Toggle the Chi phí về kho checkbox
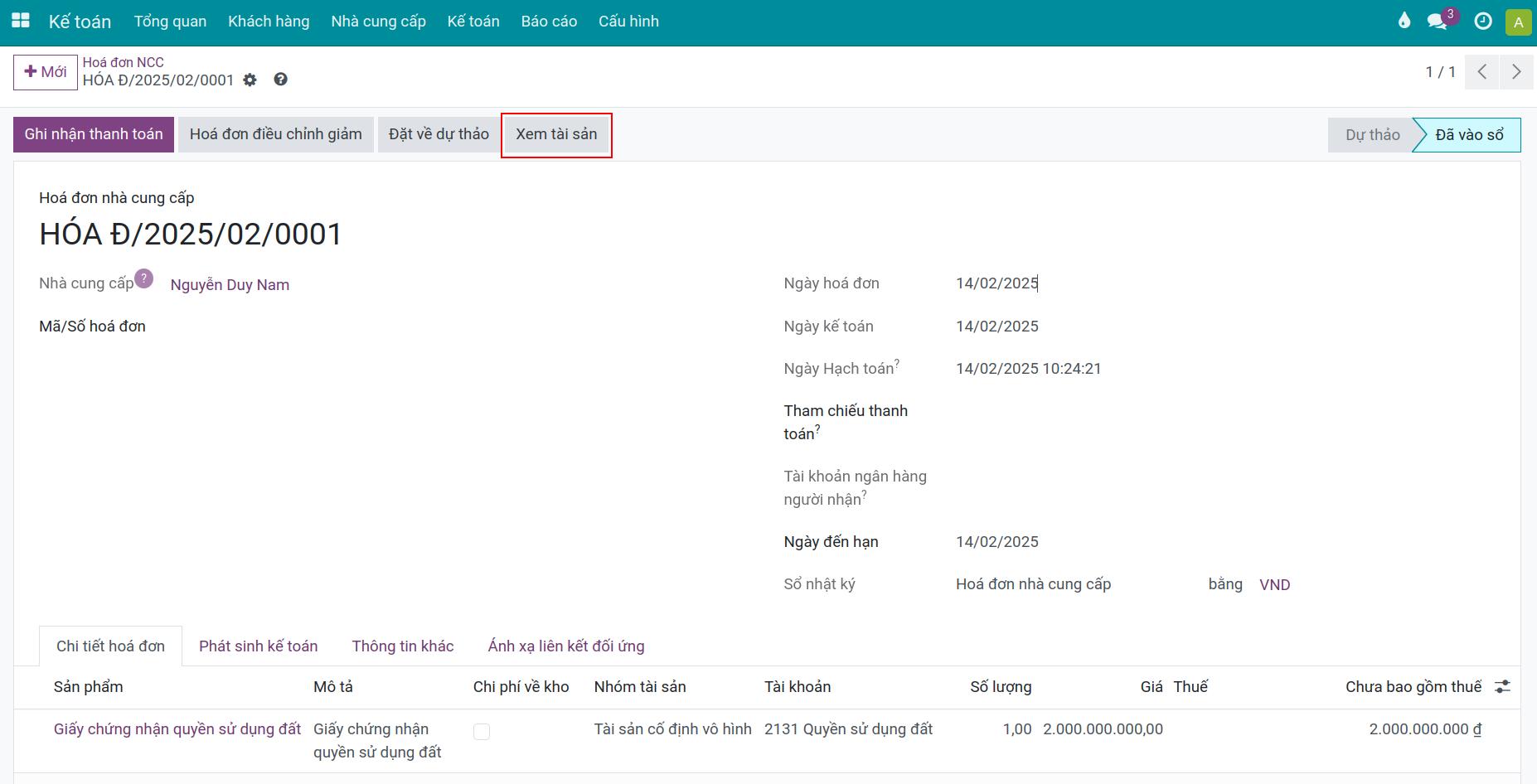 482,732
